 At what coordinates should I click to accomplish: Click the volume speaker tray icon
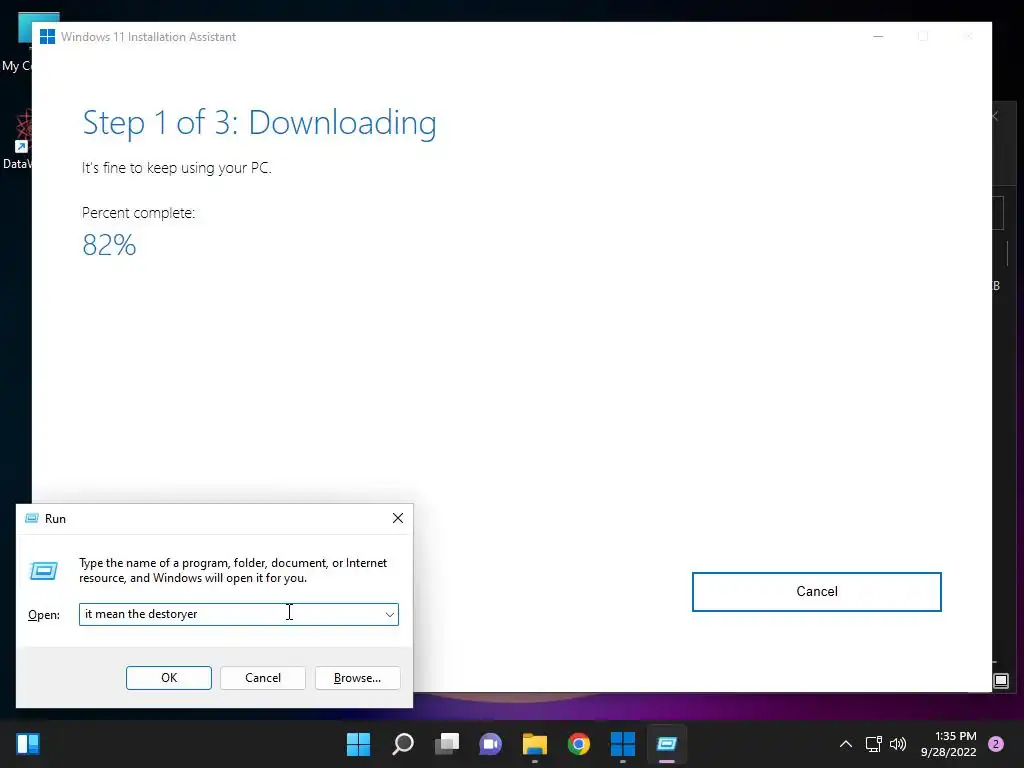pos(898,744)
